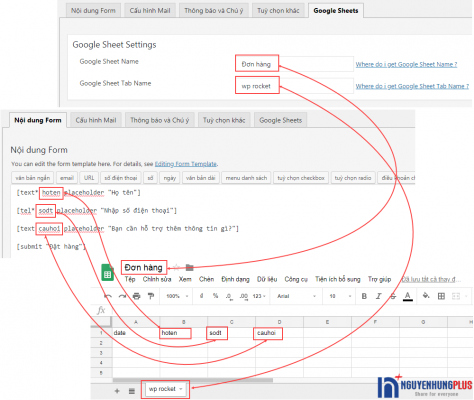Image resolution: width=474 pixels, height=400 pixels.
Task: Open the Chỉnh sửa menu
Action: (x=157, y=279)
